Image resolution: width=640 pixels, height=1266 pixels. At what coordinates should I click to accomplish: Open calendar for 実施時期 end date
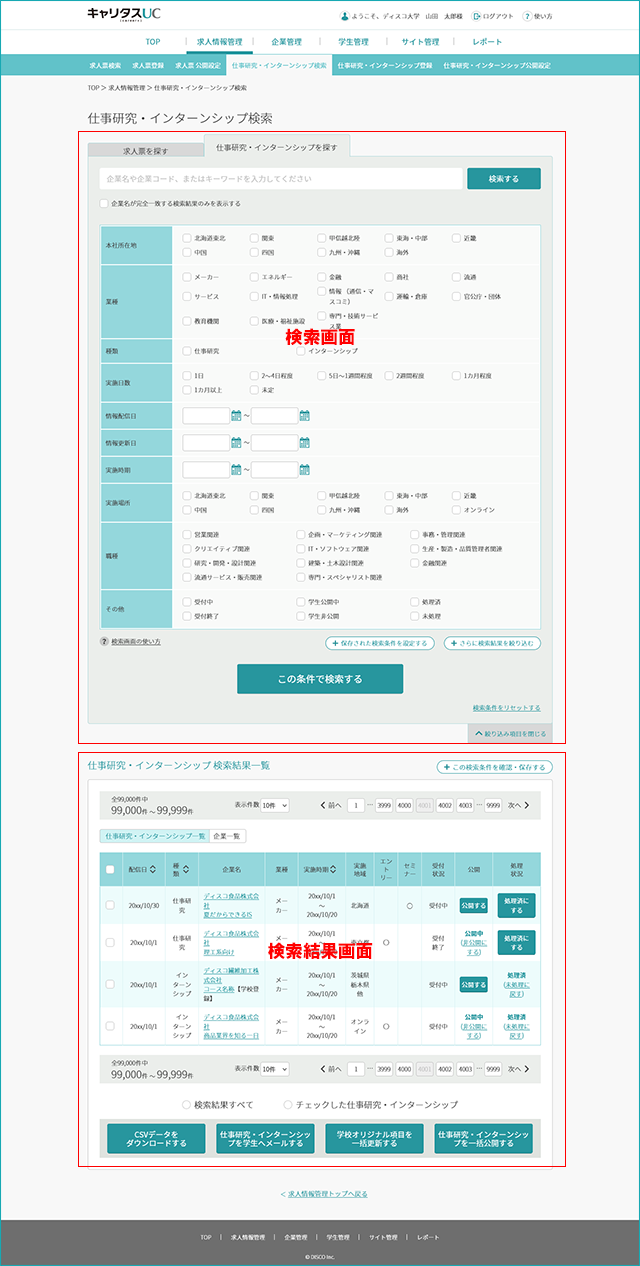pos(304,469)
